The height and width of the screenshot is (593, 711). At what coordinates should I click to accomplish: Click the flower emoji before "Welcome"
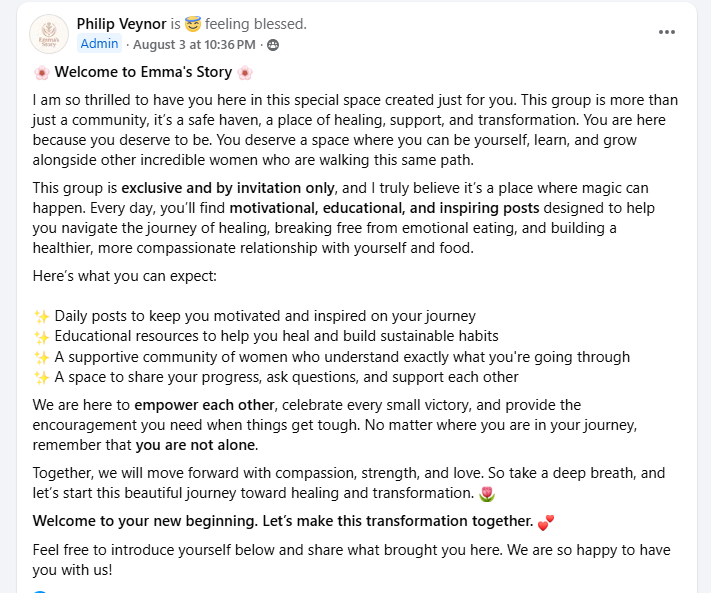pos(42,73)
